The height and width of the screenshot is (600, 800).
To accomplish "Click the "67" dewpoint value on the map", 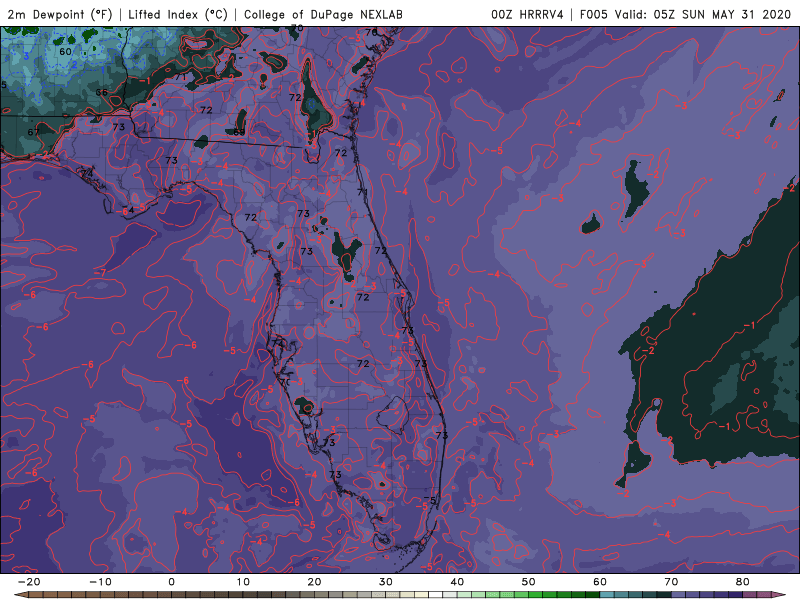I will (33, 132).
